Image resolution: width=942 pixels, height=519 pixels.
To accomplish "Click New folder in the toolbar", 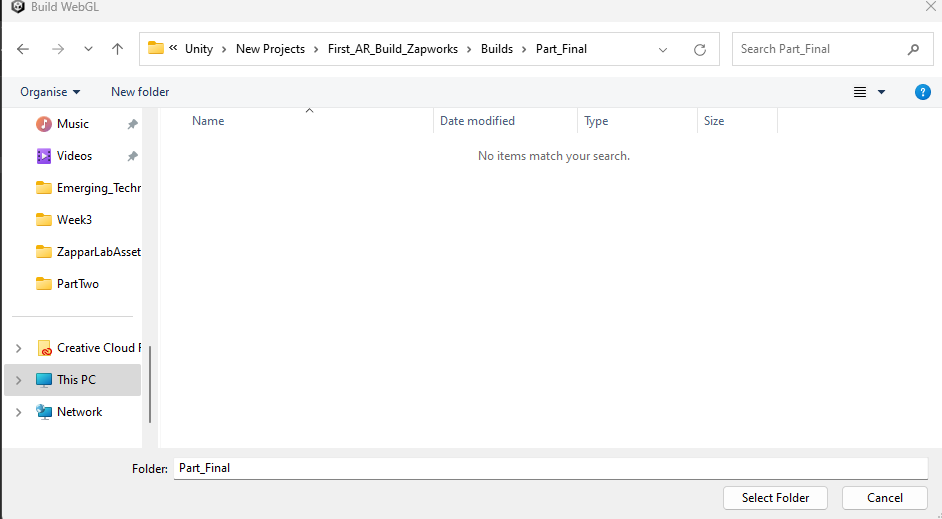I will [140, 92].
